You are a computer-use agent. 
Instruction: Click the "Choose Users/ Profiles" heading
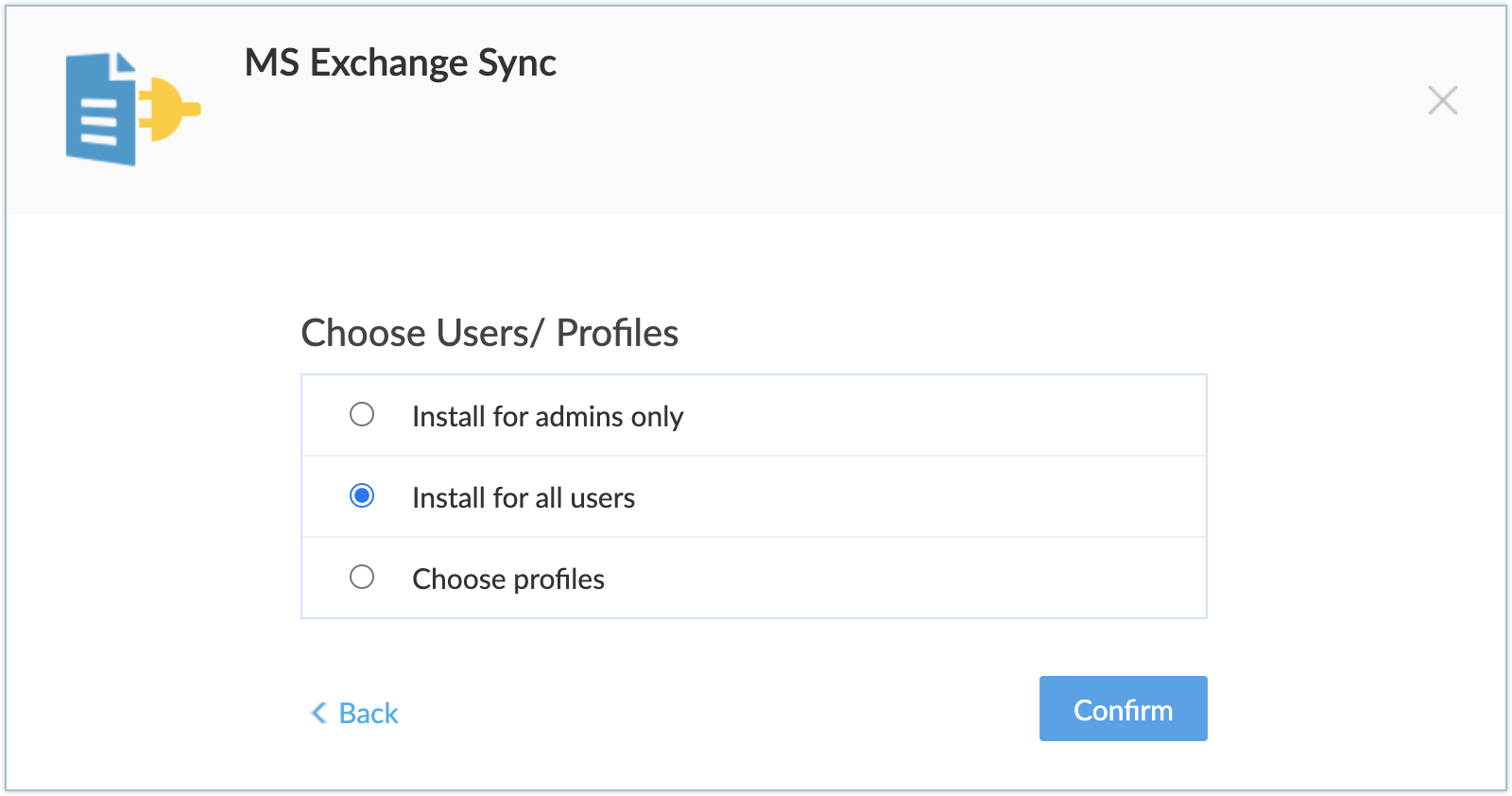coord(490,334)
